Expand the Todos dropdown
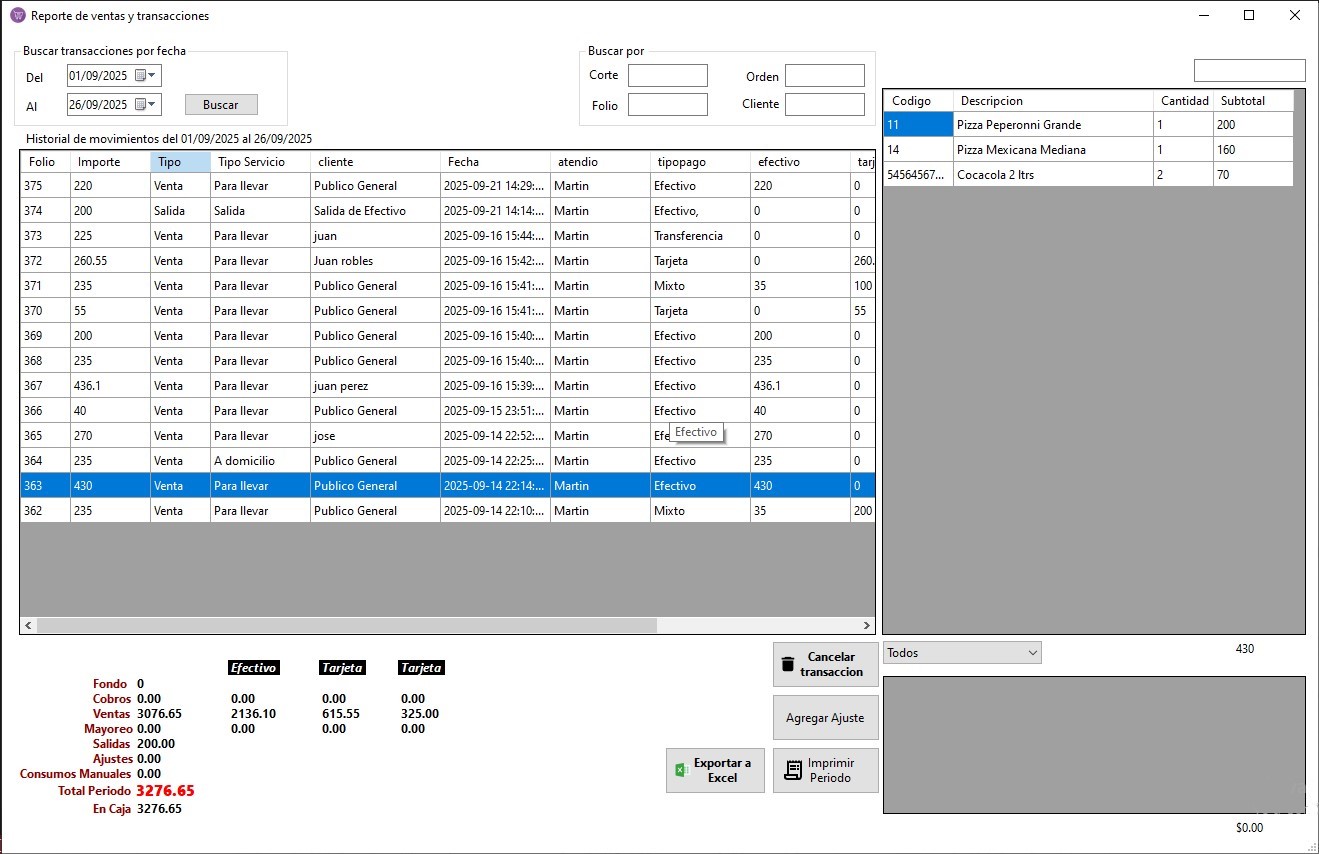The height and width of the screenshot is (854, 1319). (1032, 653)
